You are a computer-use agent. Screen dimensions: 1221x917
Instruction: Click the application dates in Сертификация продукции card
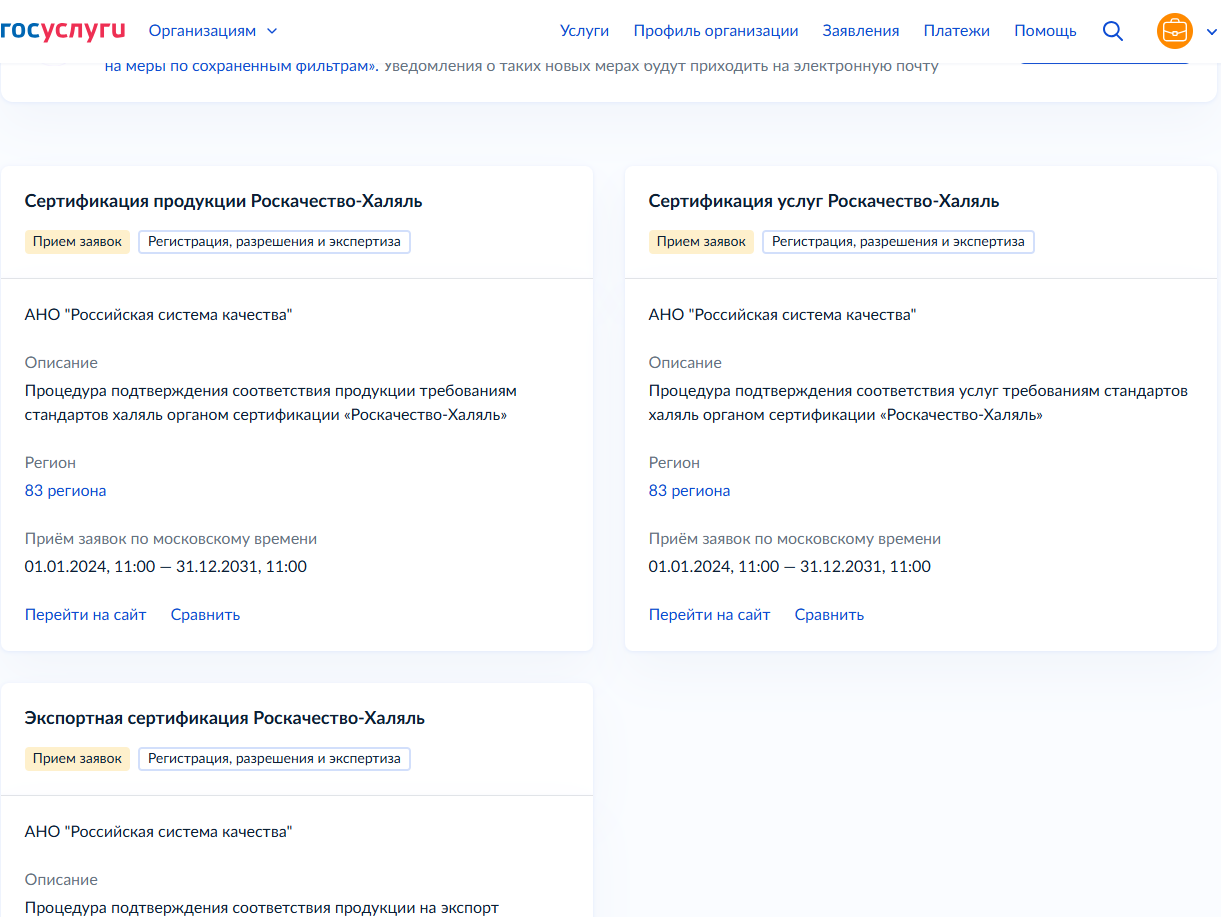click(166, 567)
